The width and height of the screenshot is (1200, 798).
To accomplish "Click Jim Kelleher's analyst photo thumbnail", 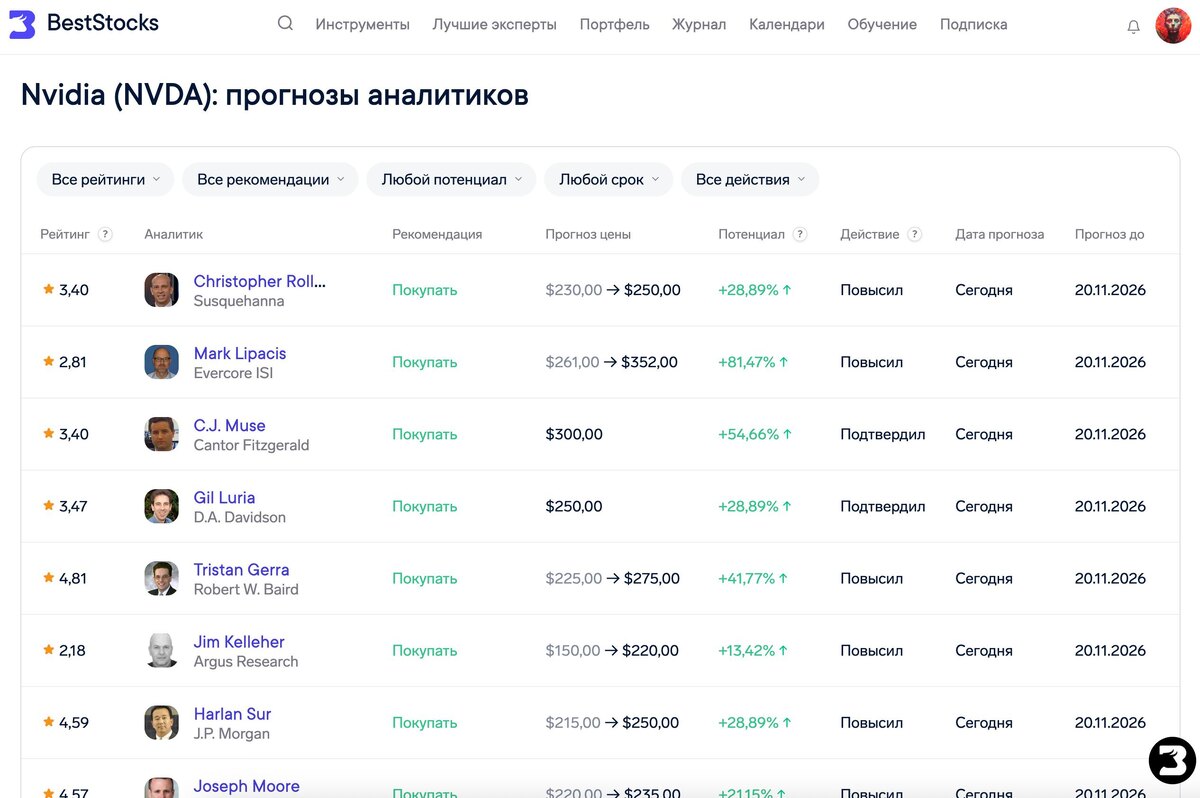I will 161,650.
